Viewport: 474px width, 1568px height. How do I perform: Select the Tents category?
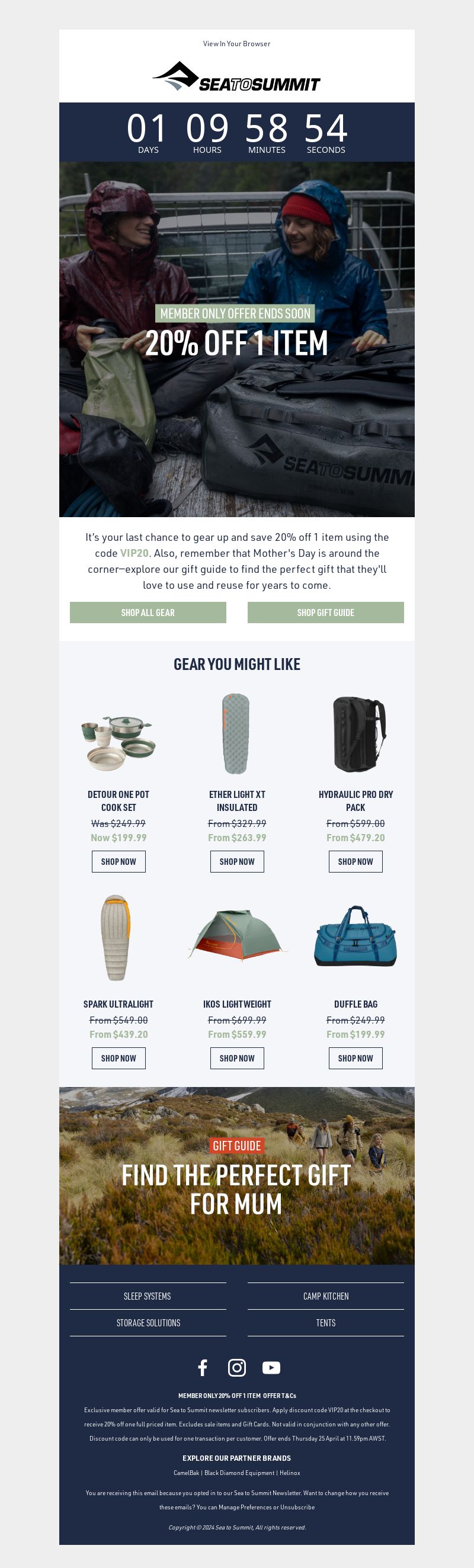point(325,1323)
